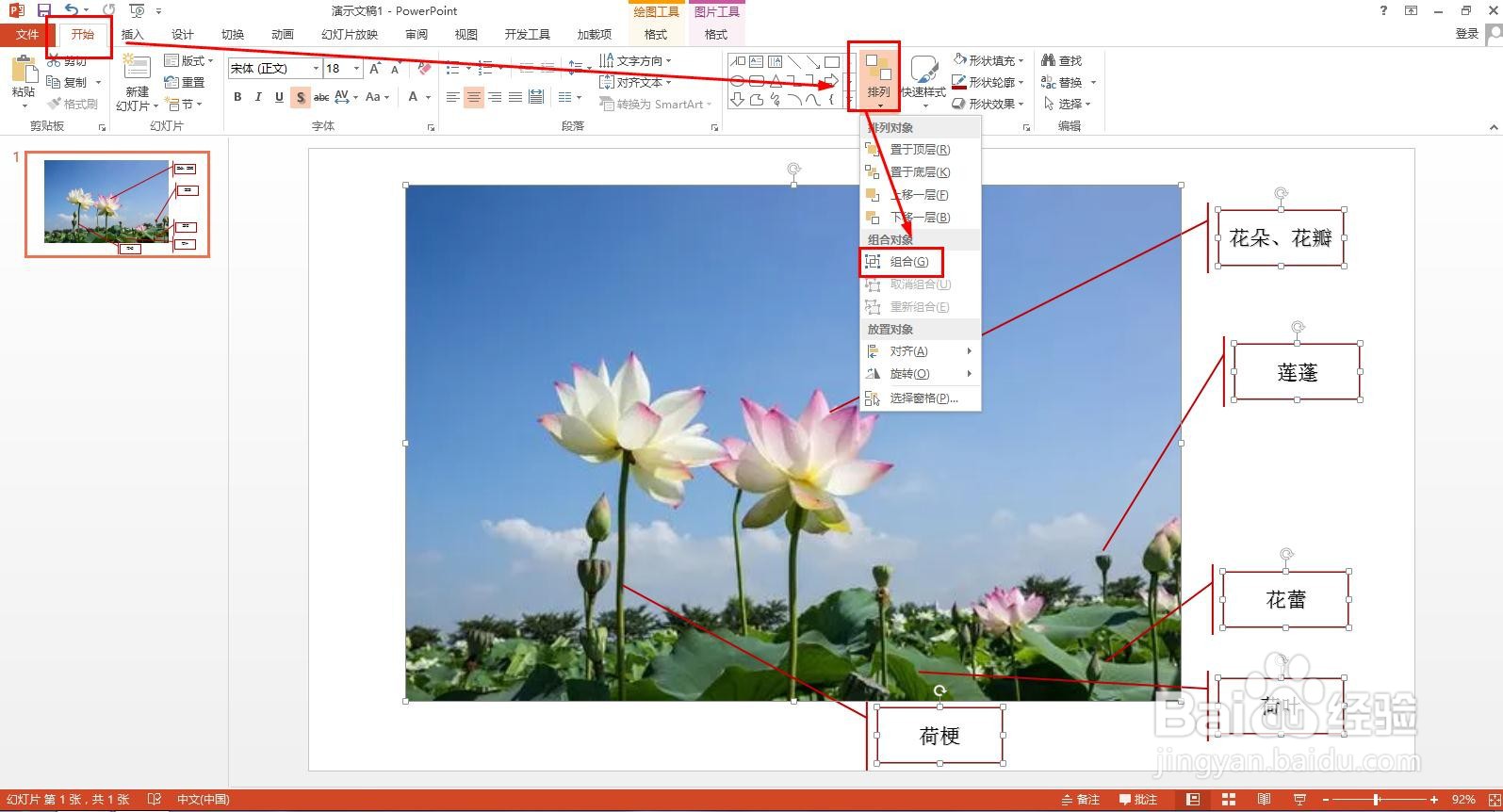Click the Sign in (登录) link
This screenshot has width=1503, height=812.
(x=1467, y=33)
